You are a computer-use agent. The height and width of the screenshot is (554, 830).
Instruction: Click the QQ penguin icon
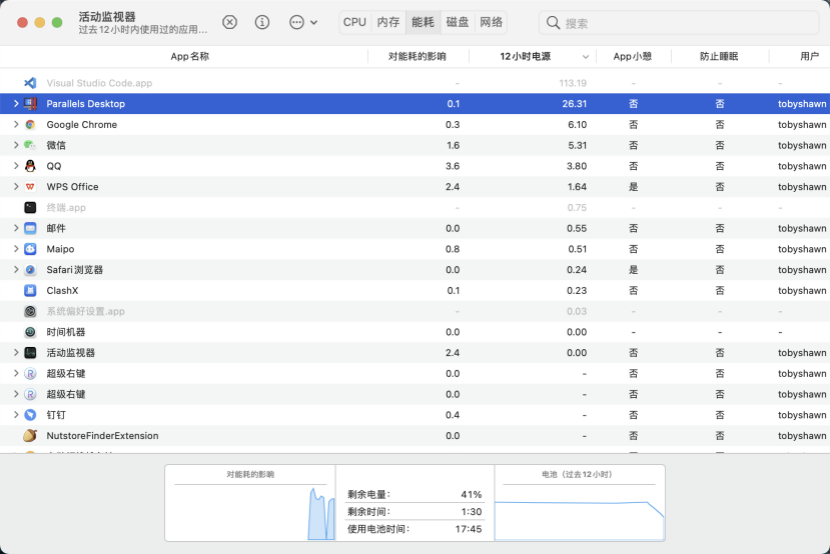(30, 166)
